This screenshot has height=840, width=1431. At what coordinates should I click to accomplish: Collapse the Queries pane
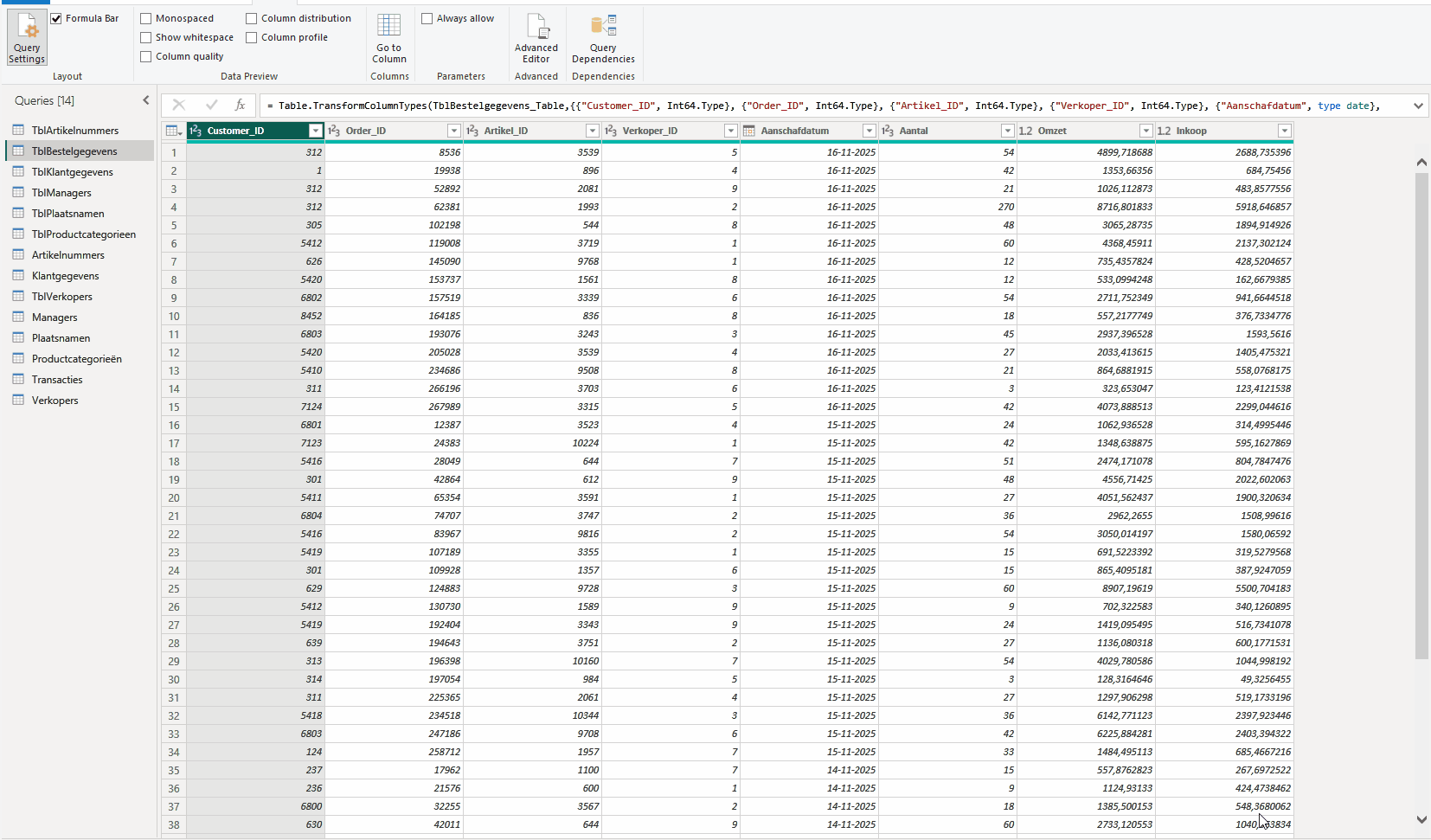(x=145, y=99)
